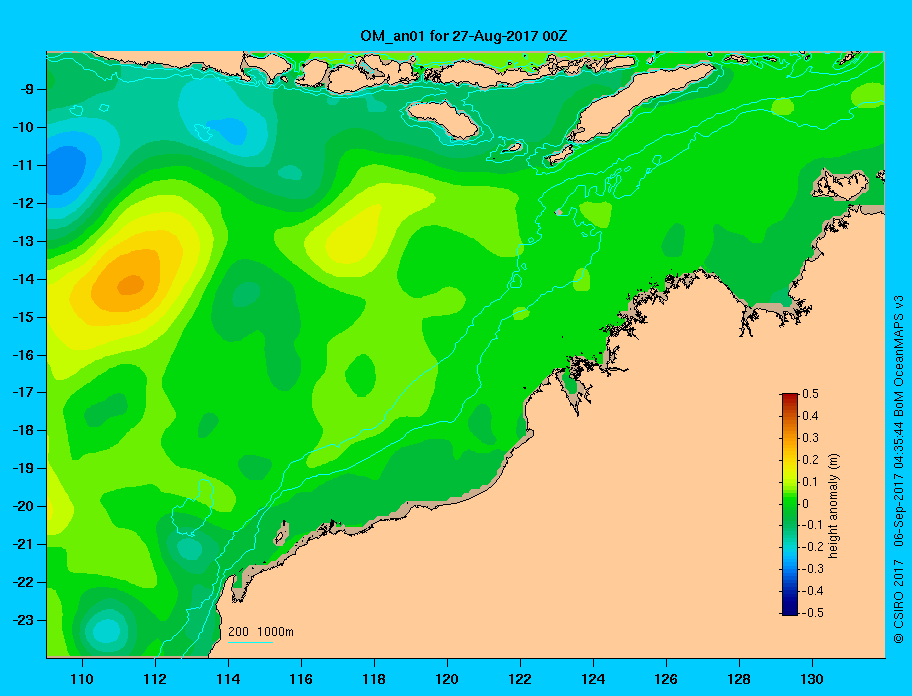Screen dimensions: 912x696
Task: Click the latitude axis label "-12"
Action: point(23,204)
